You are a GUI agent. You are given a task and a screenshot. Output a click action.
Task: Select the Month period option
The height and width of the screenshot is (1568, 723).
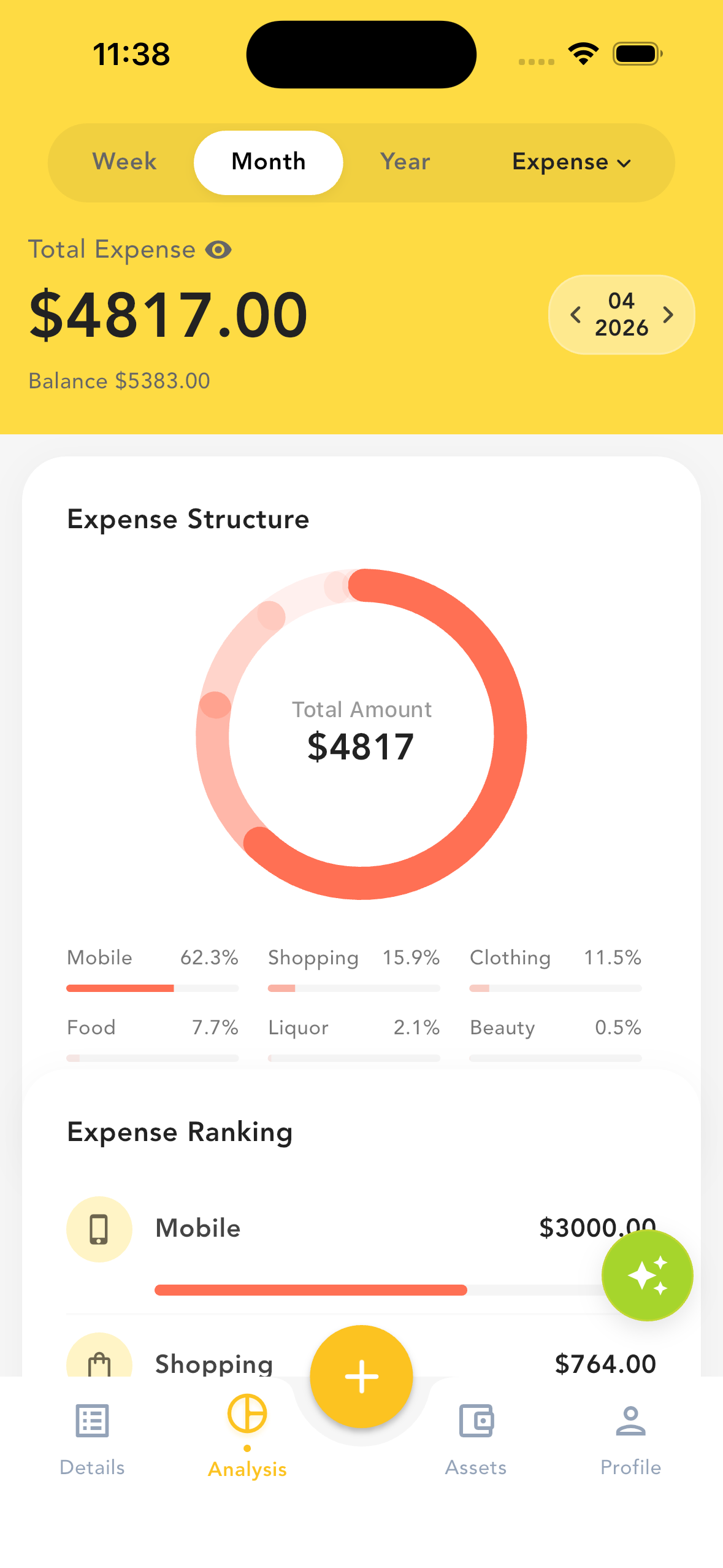[269, 163]
